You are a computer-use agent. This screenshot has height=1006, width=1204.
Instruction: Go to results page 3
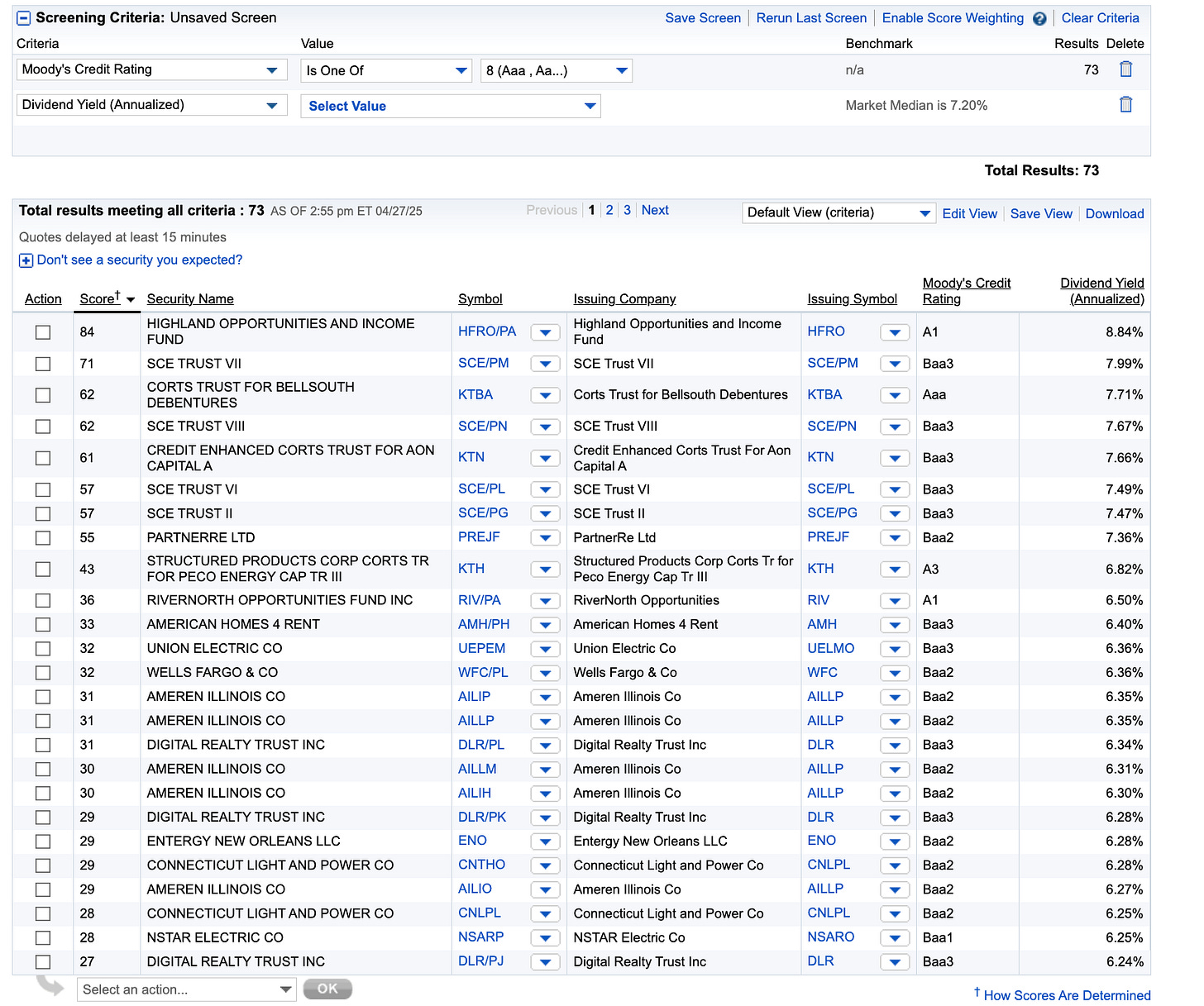[627, 210]
